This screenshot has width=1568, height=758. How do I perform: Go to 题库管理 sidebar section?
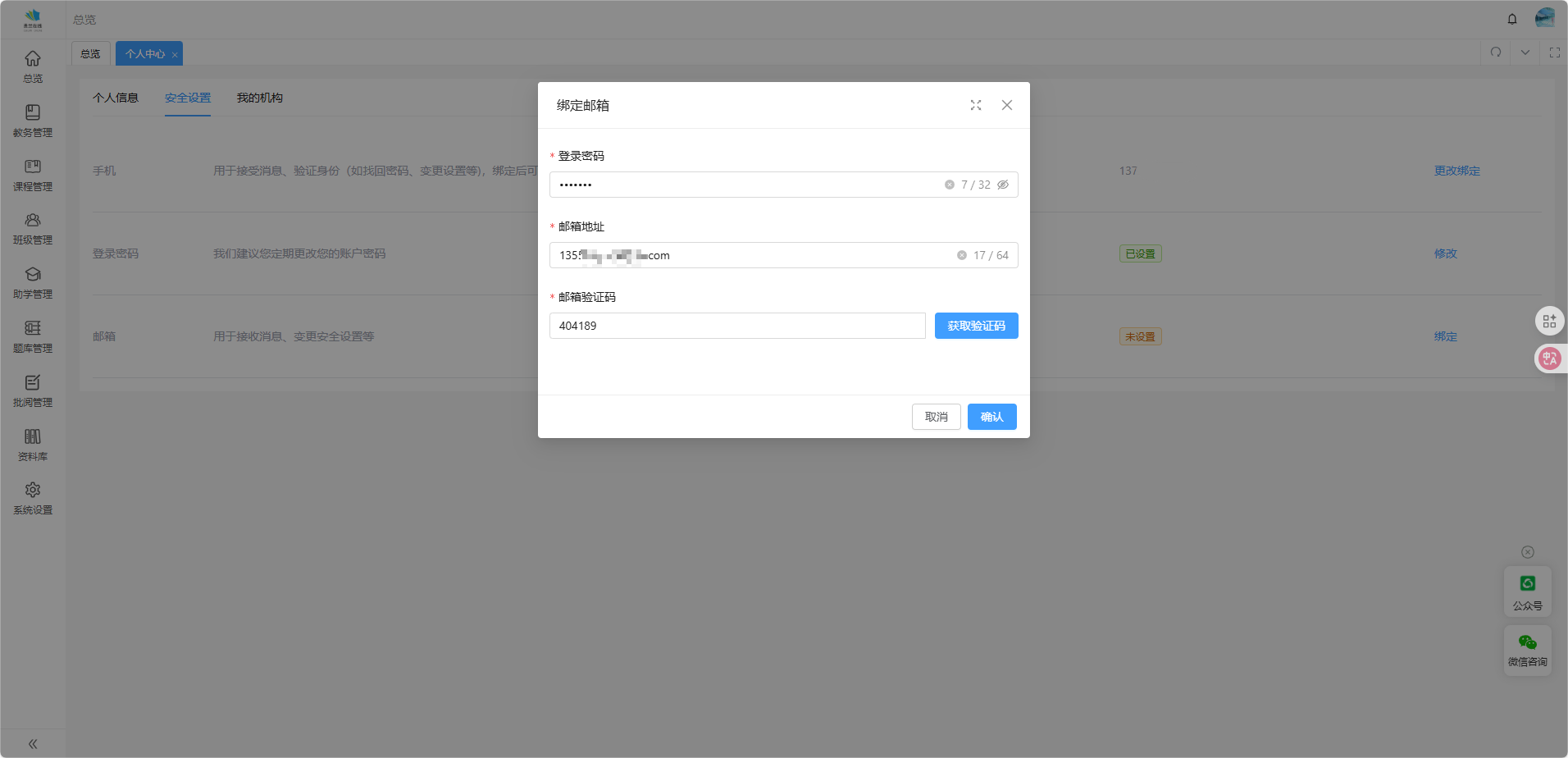point(33,336)
